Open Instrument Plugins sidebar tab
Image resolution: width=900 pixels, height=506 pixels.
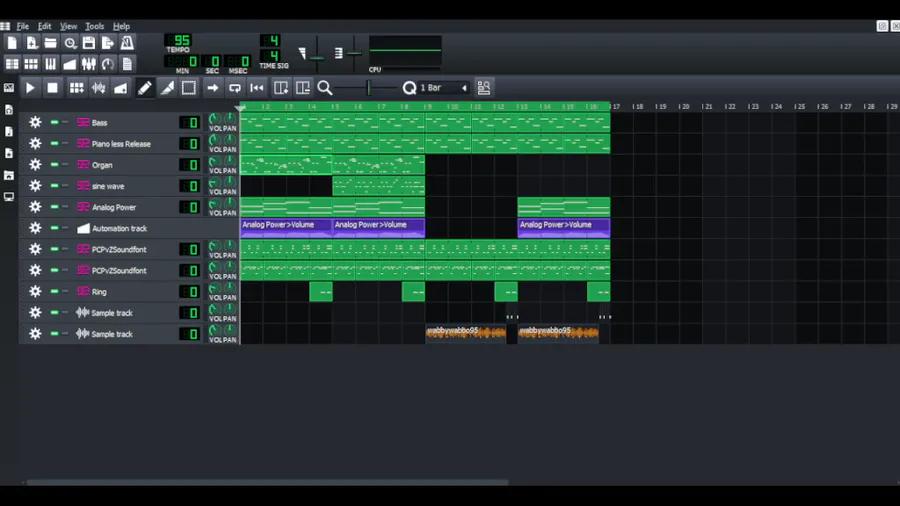pyautogui.click(x=9, y=88)
